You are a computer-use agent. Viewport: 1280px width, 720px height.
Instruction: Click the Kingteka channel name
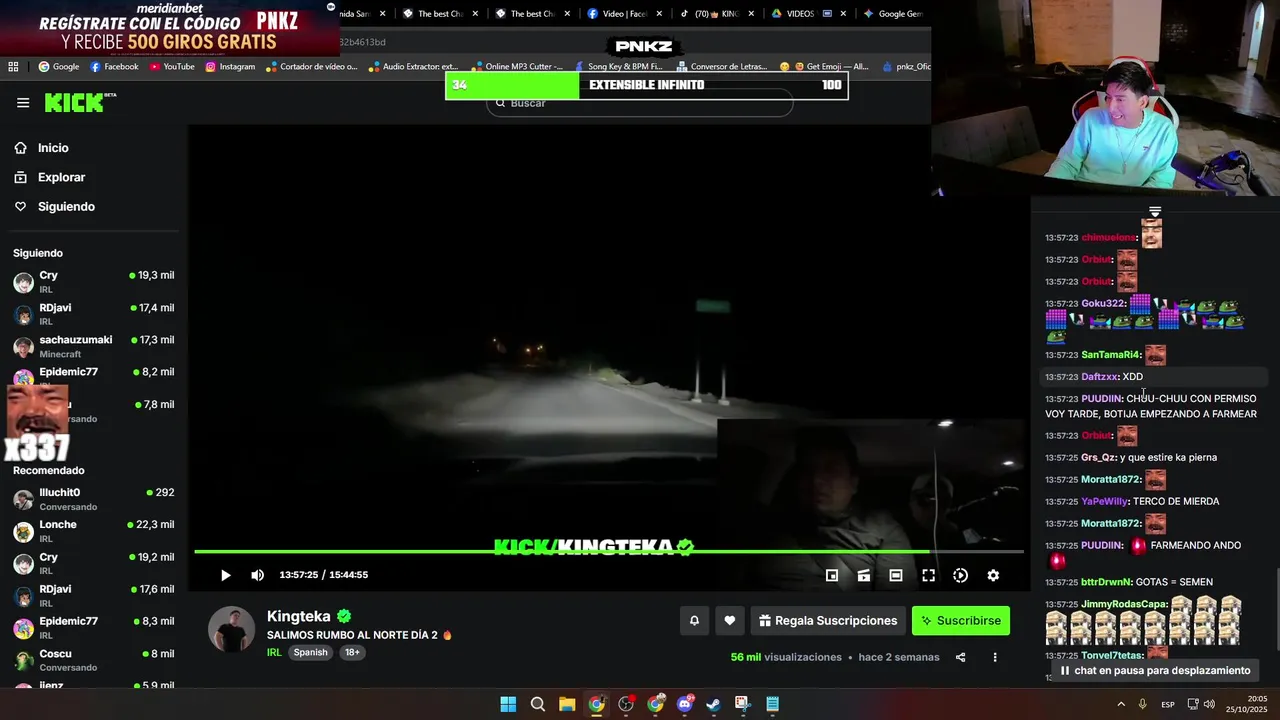[x=298, y=616]
